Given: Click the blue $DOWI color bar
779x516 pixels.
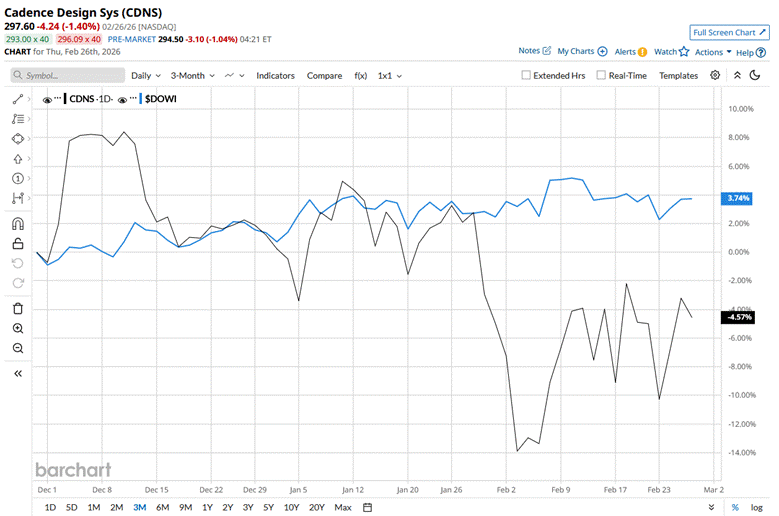Looking at the screenshot, I should (141, 99).
